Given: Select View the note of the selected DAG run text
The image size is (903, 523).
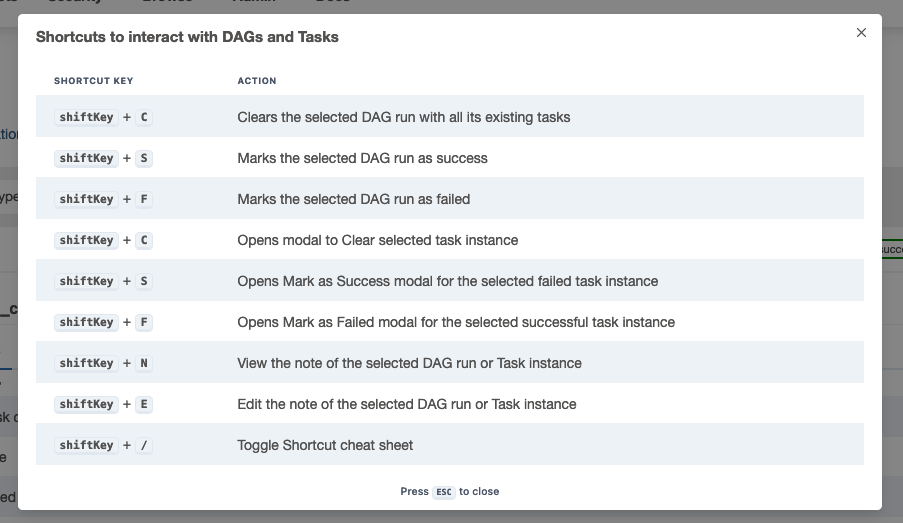Looking at the screenshot, I should [x=409, y=363].
